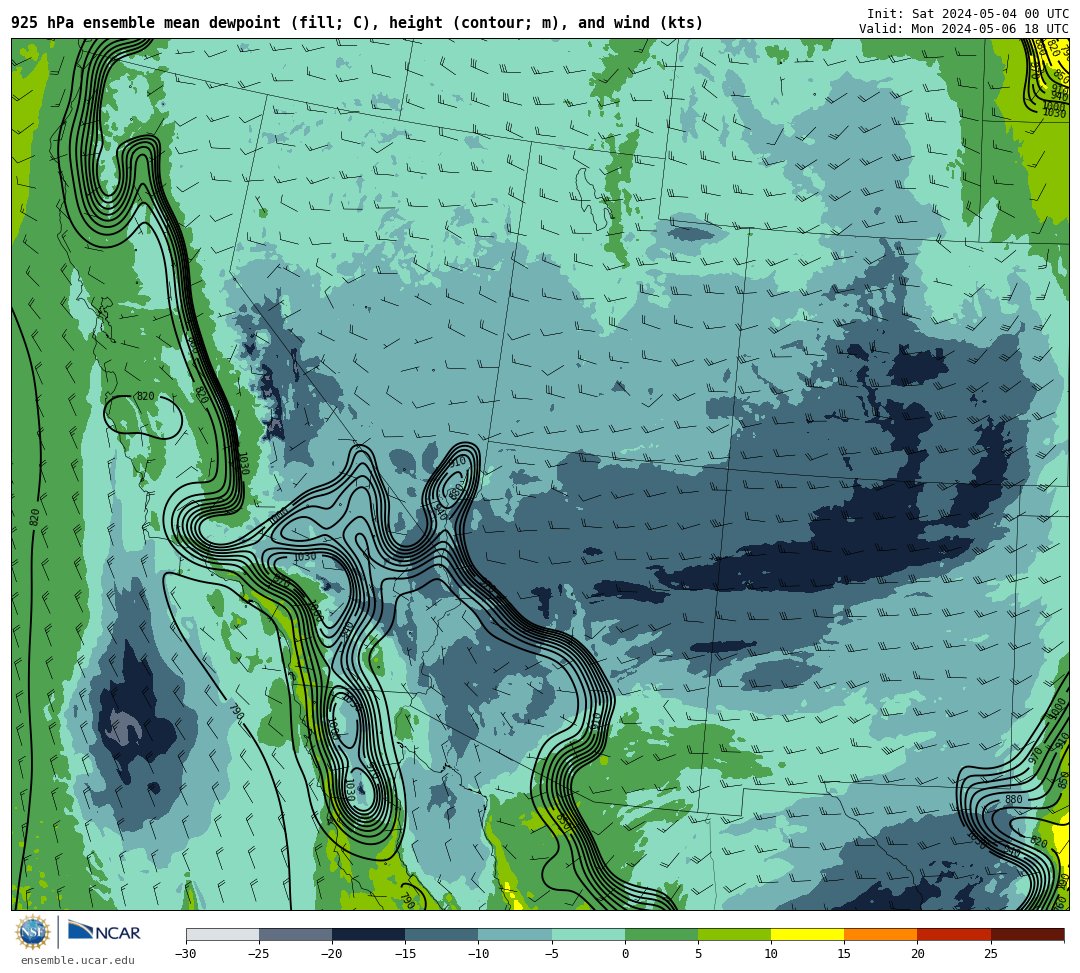Open the ensemble.ucar.edu link text
The width and height of the screenshot is (1080, 973).
point(78,960)
